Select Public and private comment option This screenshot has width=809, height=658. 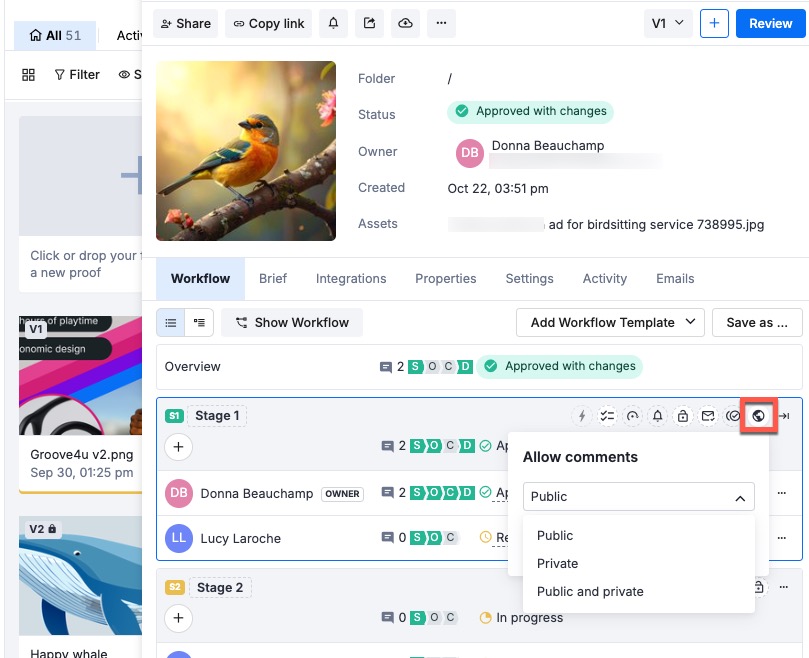(x=590, y=591)
